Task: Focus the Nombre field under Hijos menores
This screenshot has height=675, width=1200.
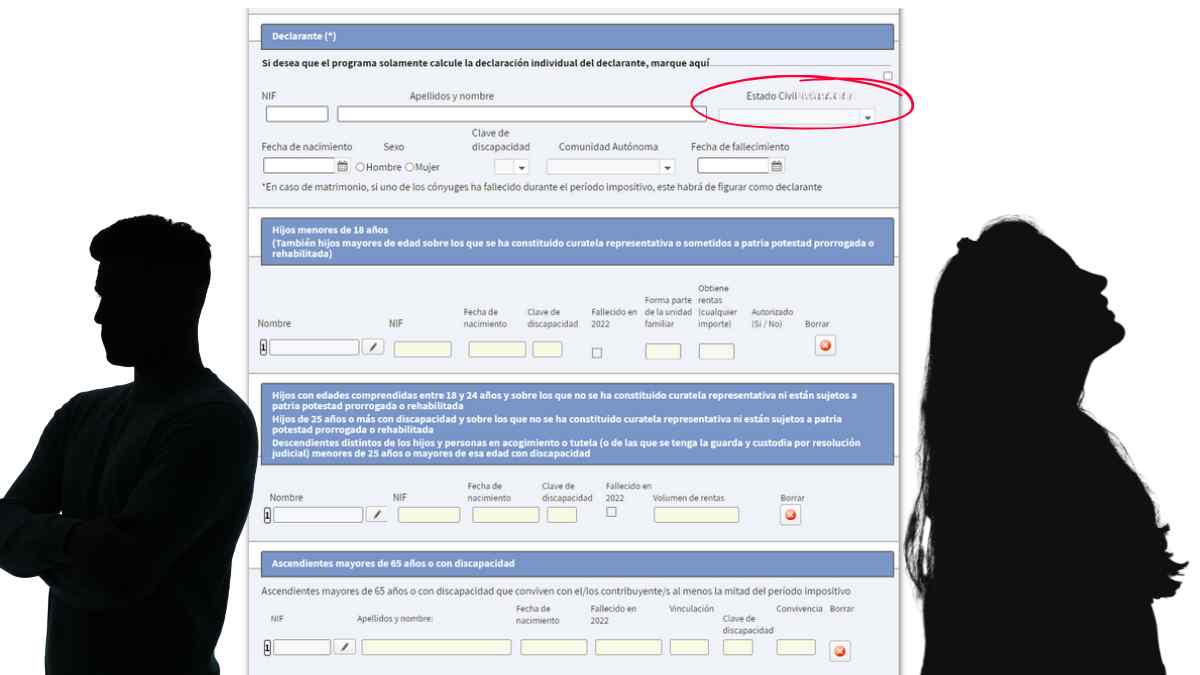Action: point(314,347)
